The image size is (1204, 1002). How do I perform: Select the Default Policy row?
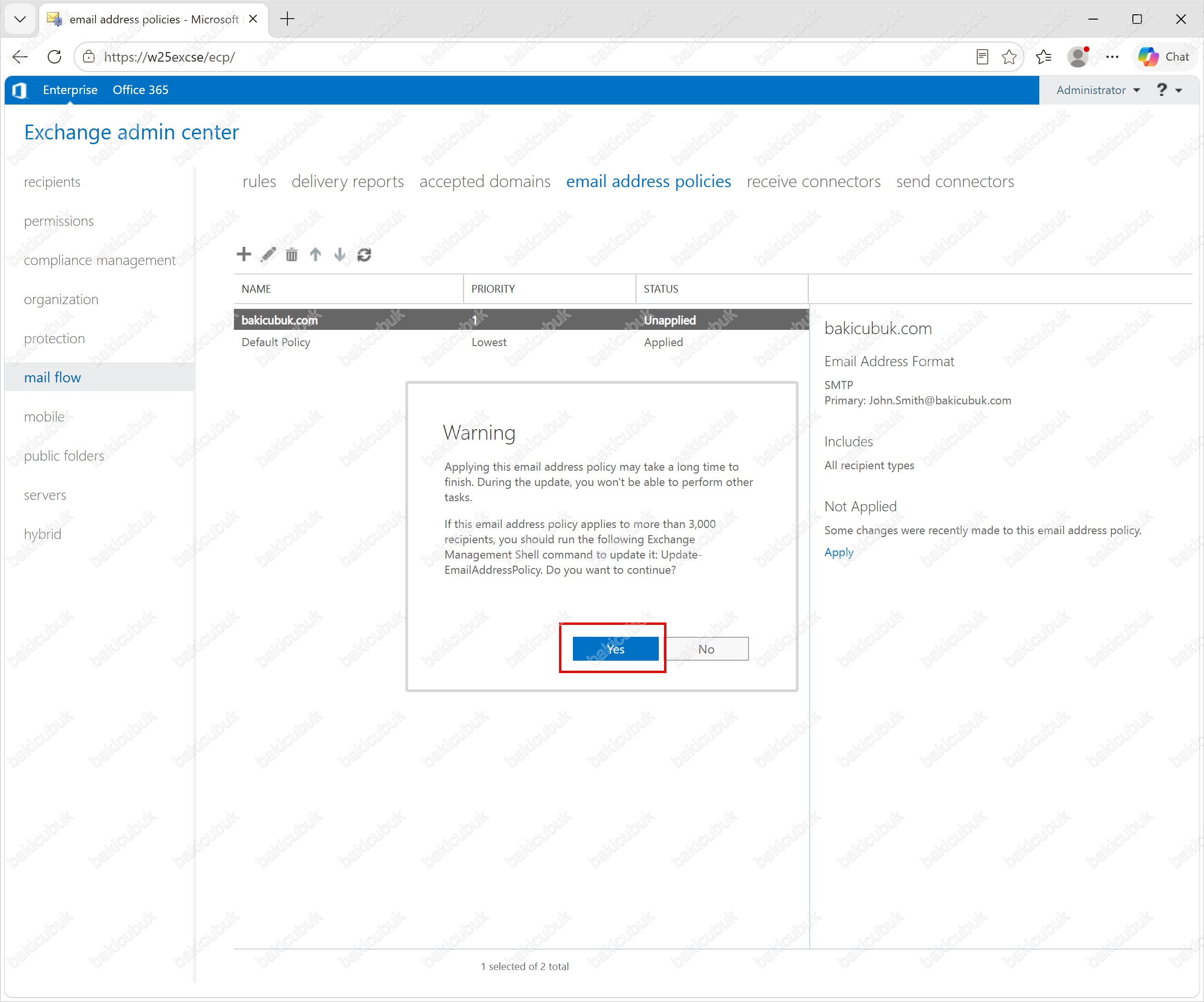point(521,342)
